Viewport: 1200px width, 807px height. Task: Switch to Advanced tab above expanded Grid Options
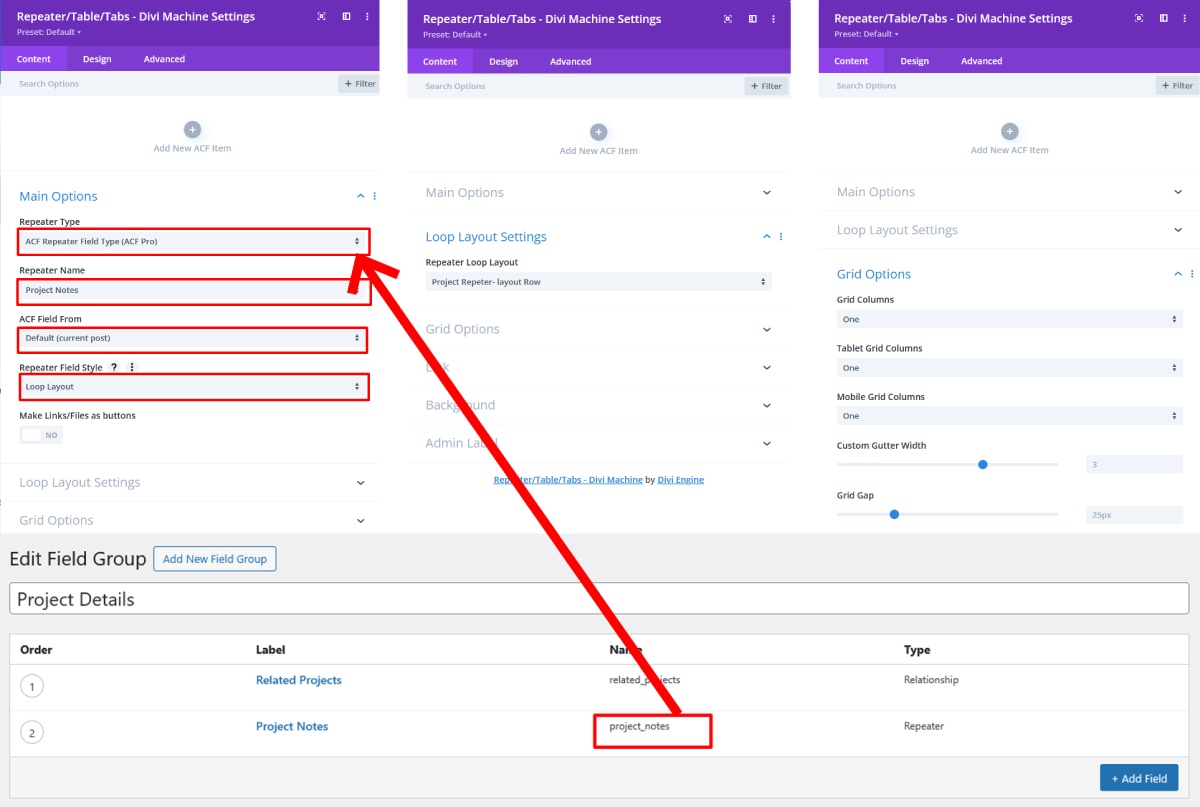click(981, 61)
